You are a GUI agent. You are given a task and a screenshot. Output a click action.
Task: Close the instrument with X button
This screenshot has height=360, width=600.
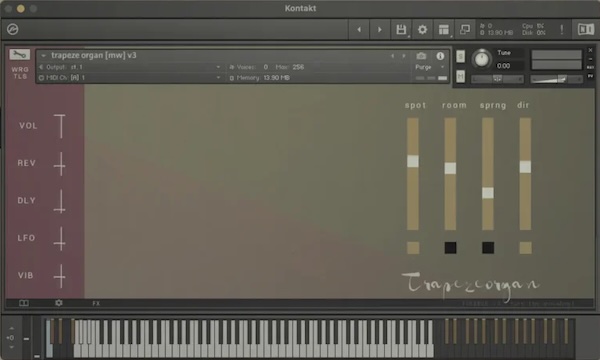[590, 50]
